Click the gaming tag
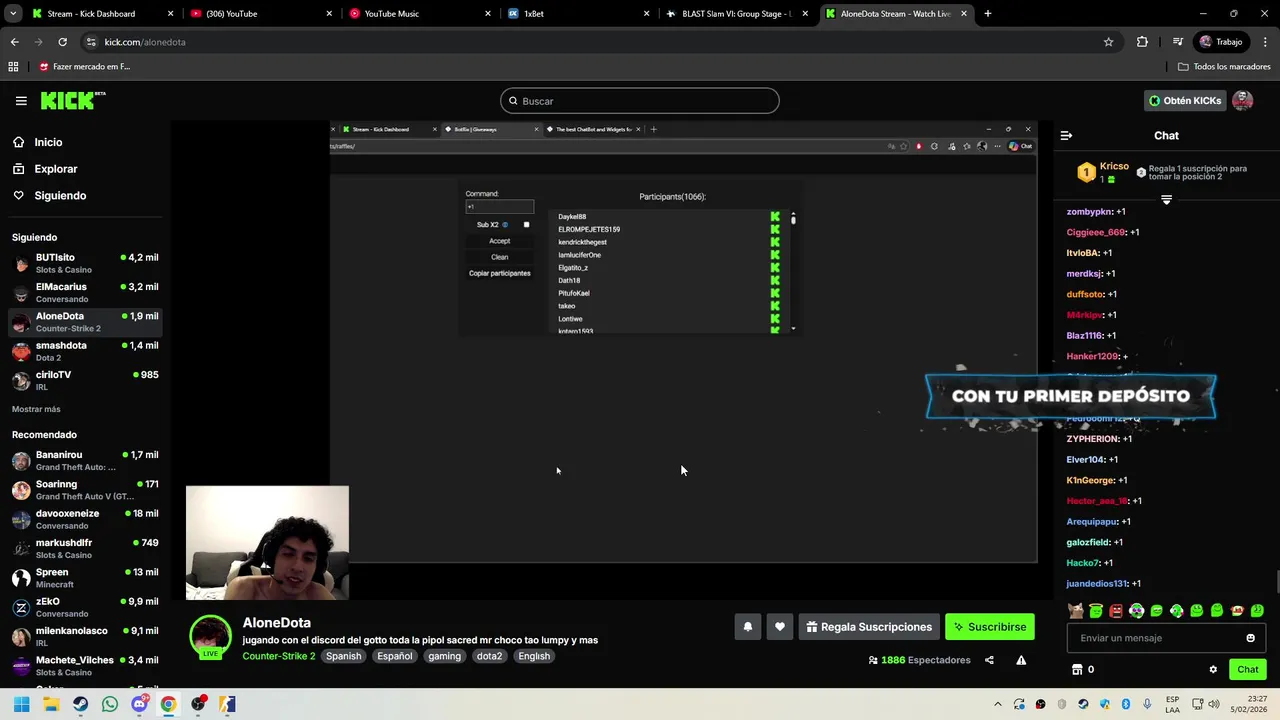 point(444,656)
